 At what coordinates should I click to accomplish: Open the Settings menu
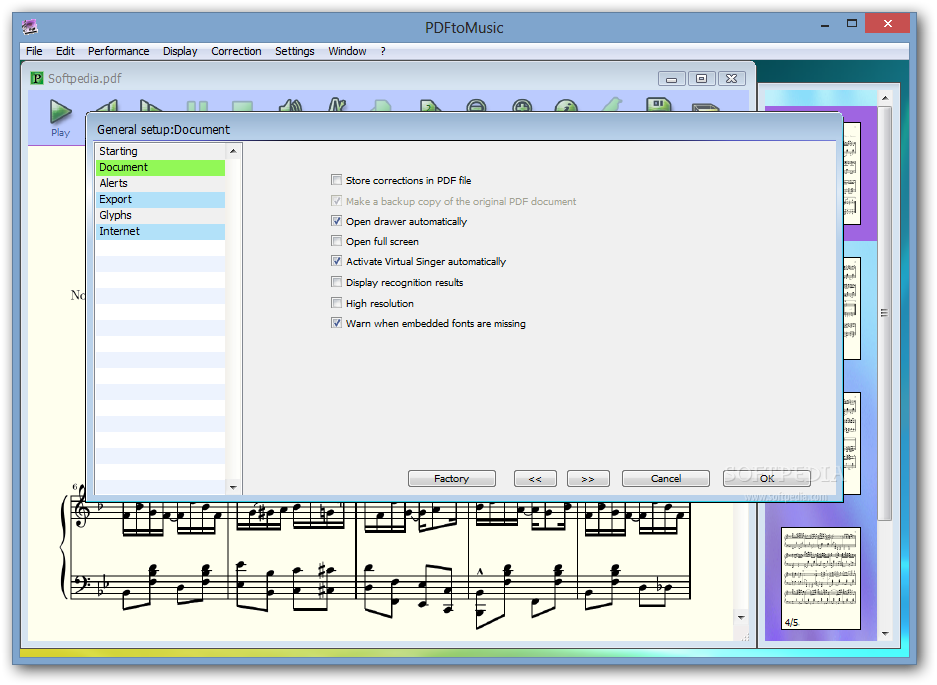(x=295, y=51)
